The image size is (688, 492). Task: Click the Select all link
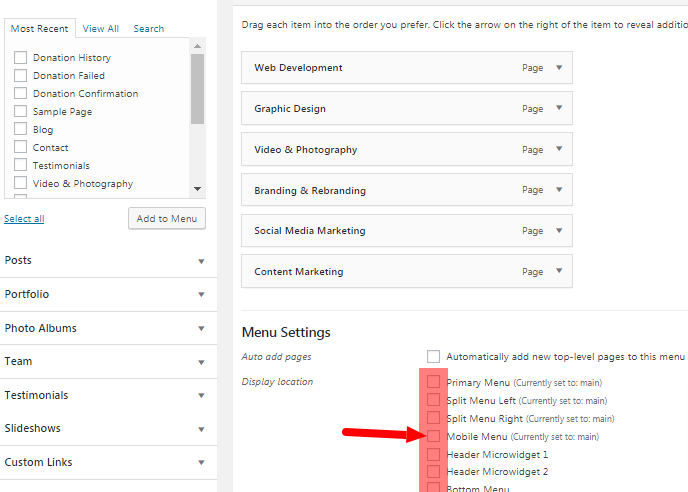(24, 219)
